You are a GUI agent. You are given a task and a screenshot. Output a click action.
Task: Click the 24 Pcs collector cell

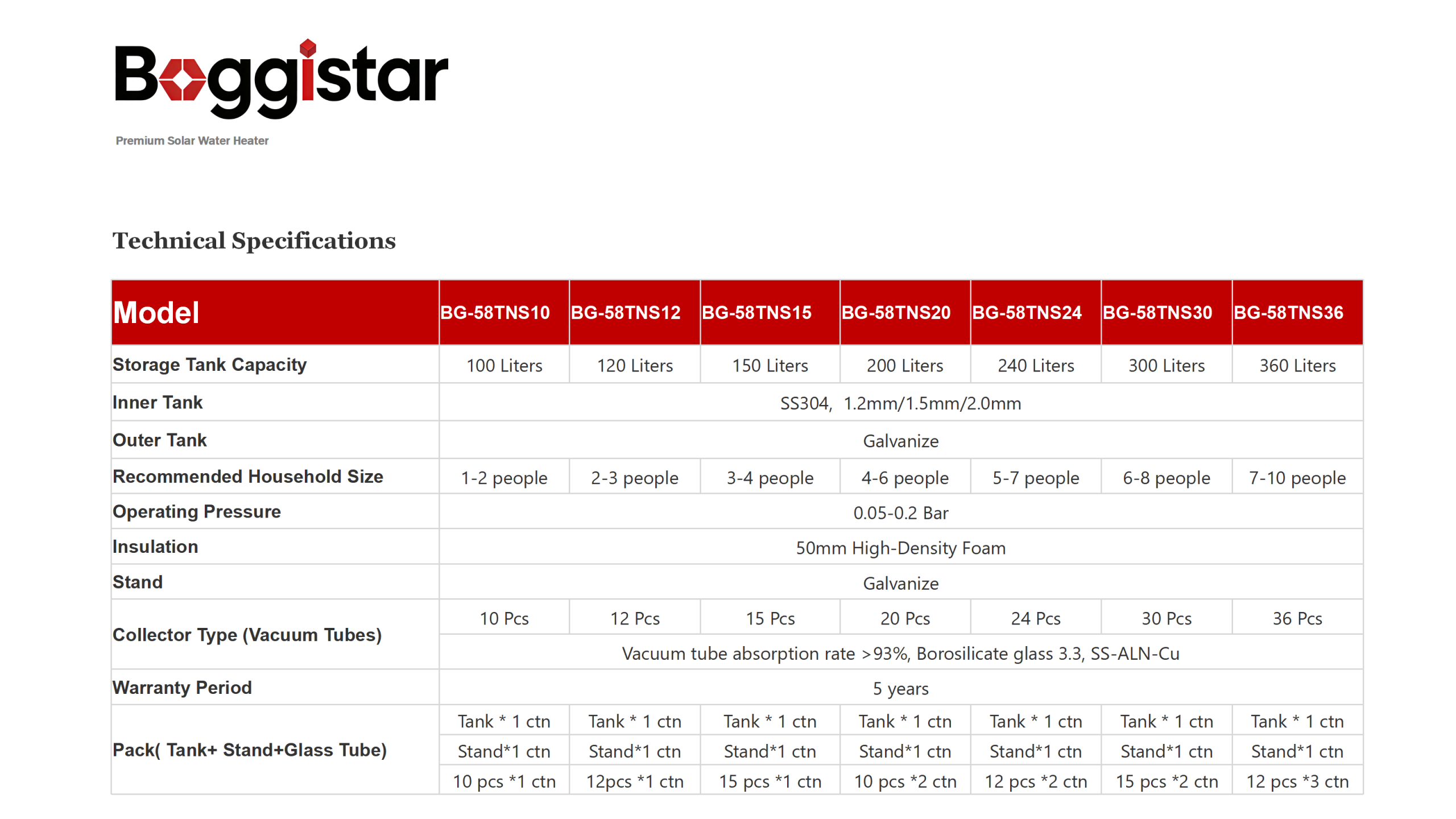1035,618
